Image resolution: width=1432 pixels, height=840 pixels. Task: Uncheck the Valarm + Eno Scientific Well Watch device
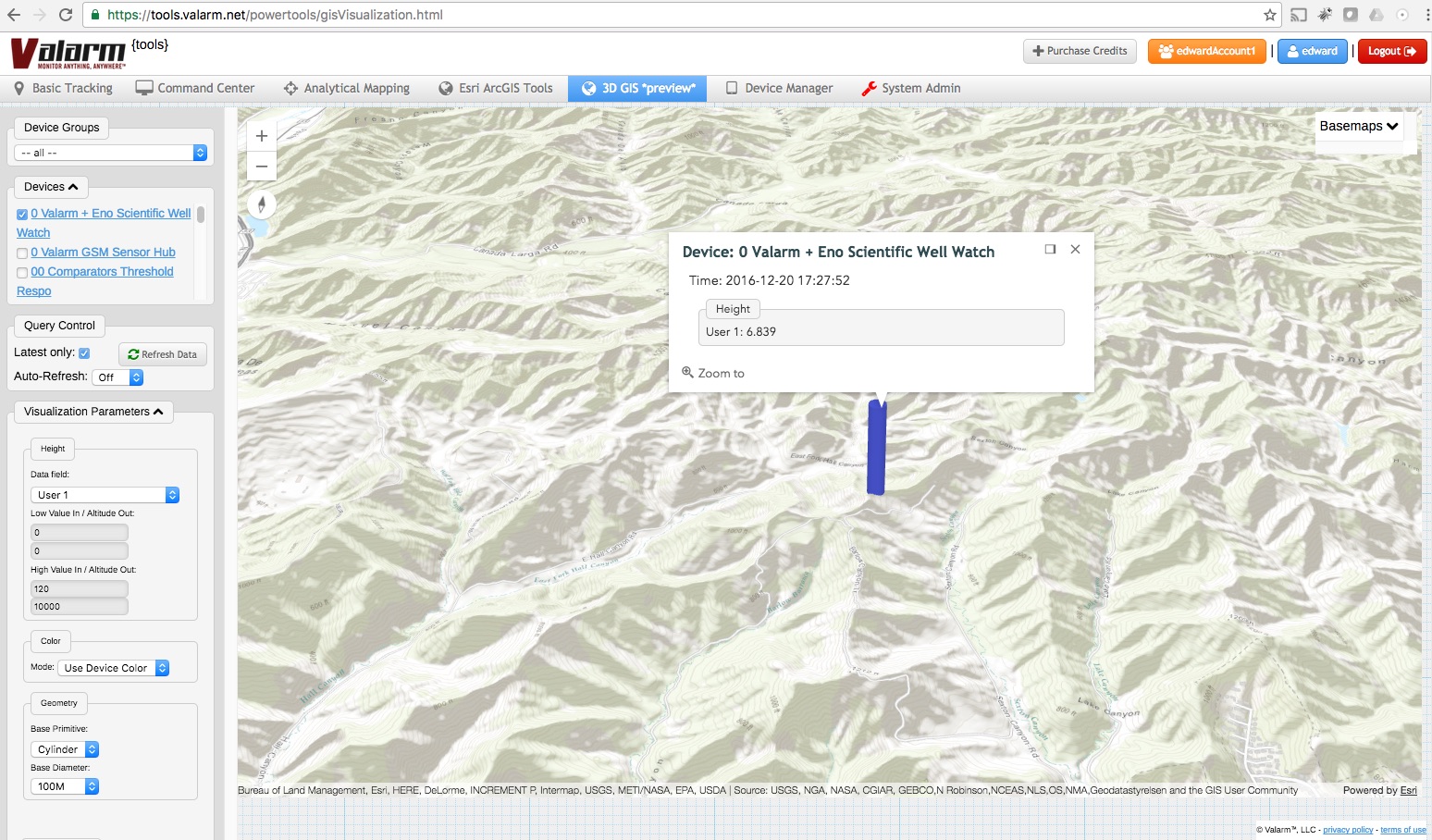[21, 214]
